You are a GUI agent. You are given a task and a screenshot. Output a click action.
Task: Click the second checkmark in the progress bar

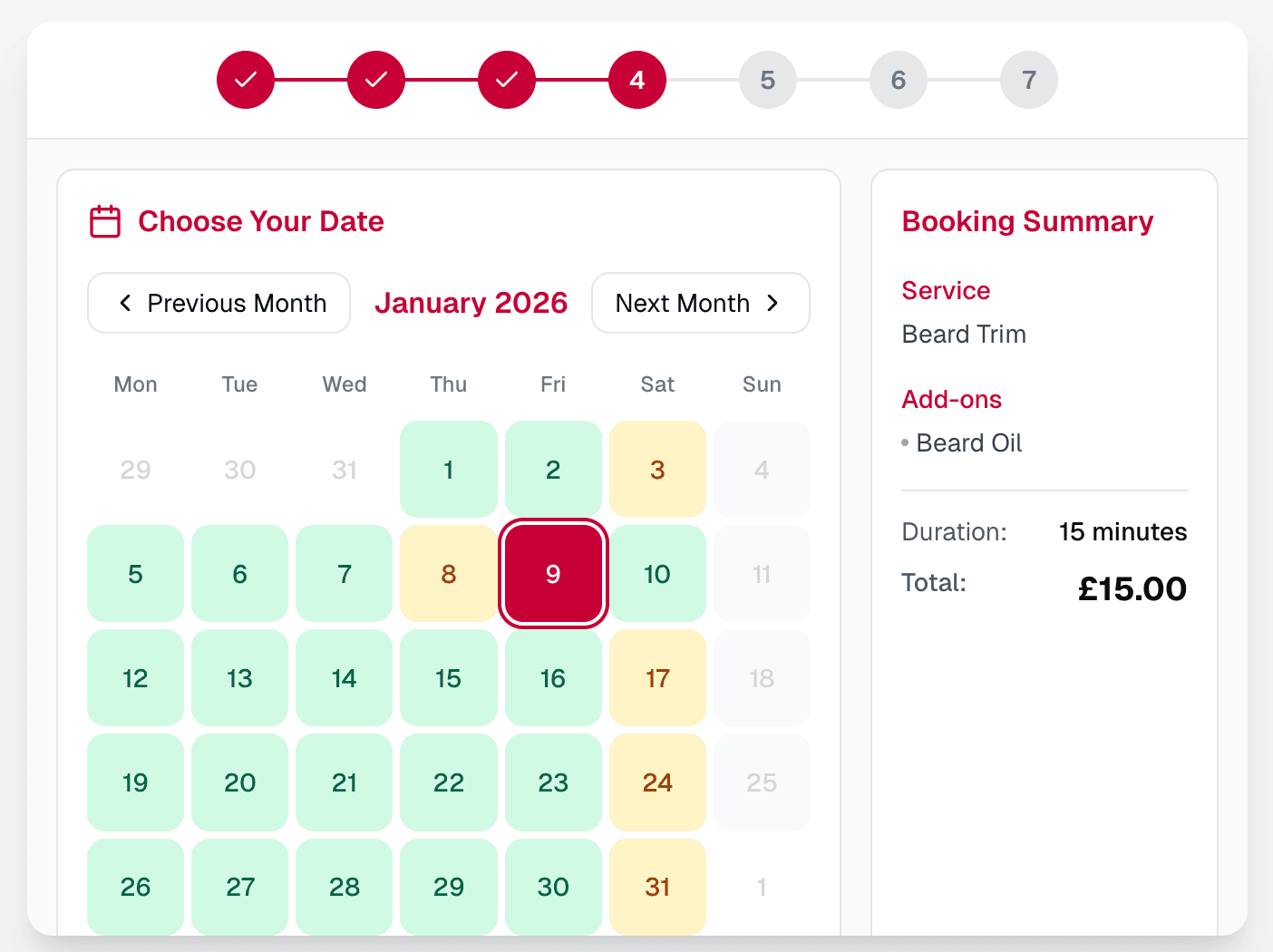(375, 80)
